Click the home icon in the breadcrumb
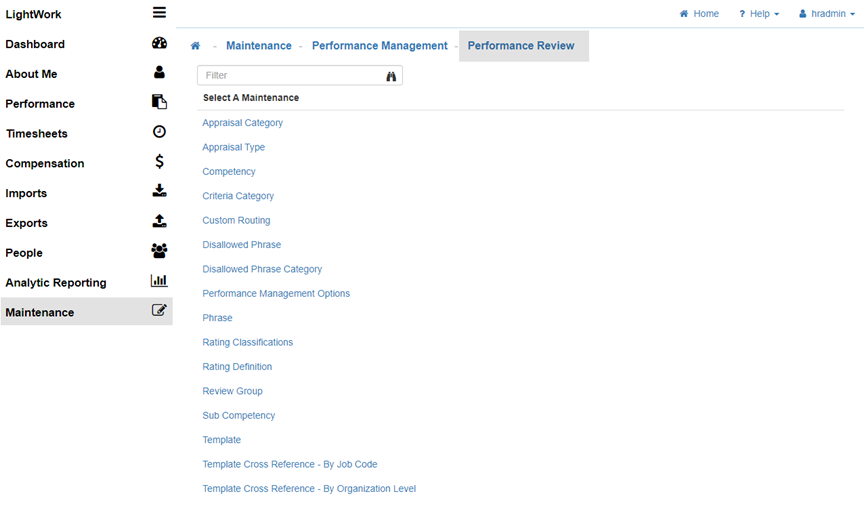864x519 pixels. pyautogui.click(x=195, y=46)
